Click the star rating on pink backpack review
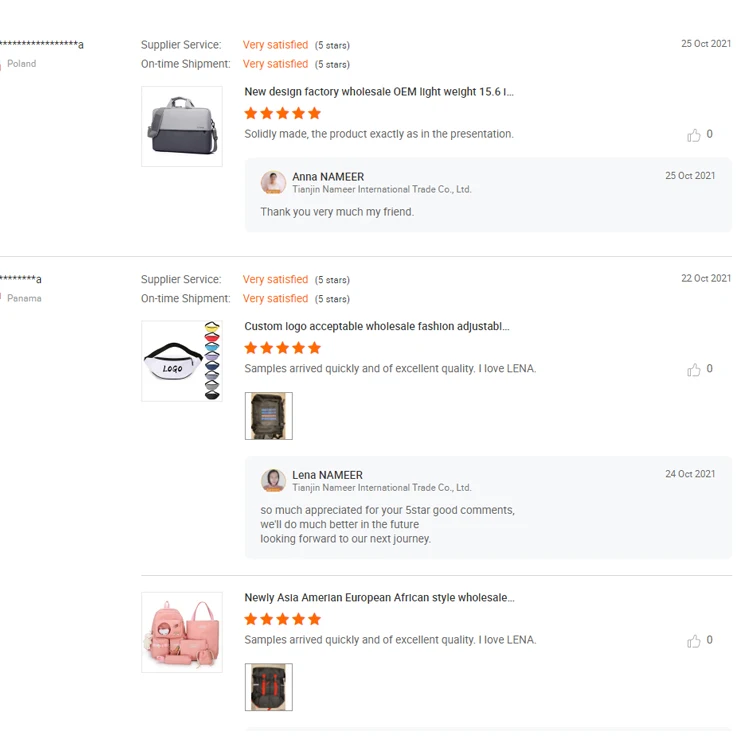750x750 pixels. point(282,619)
